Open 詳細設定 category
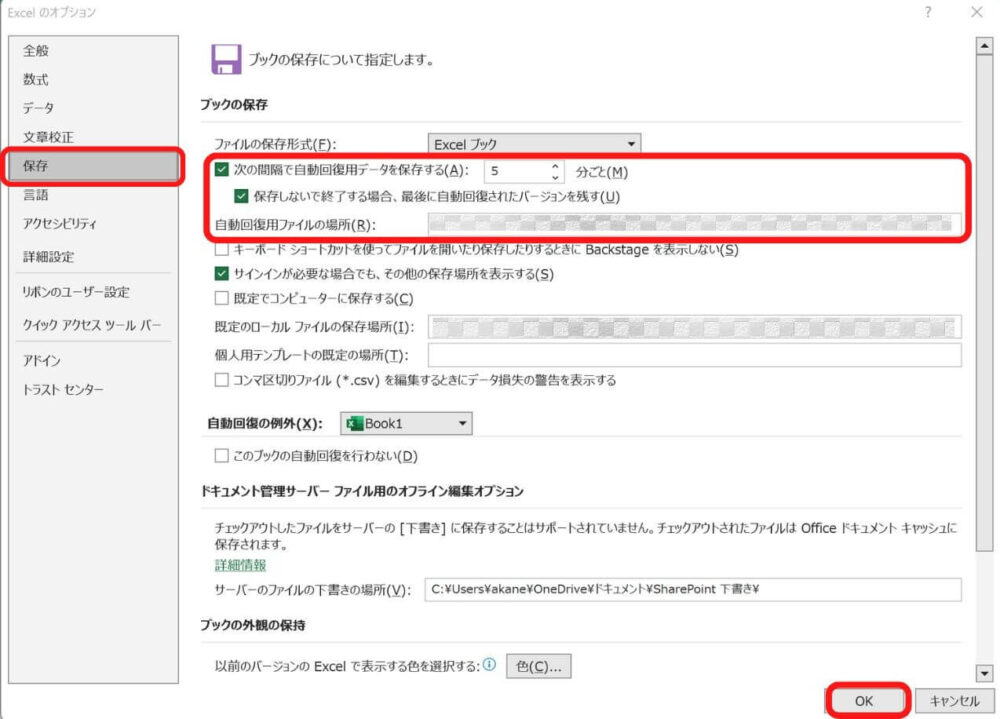 coord(93,256)
